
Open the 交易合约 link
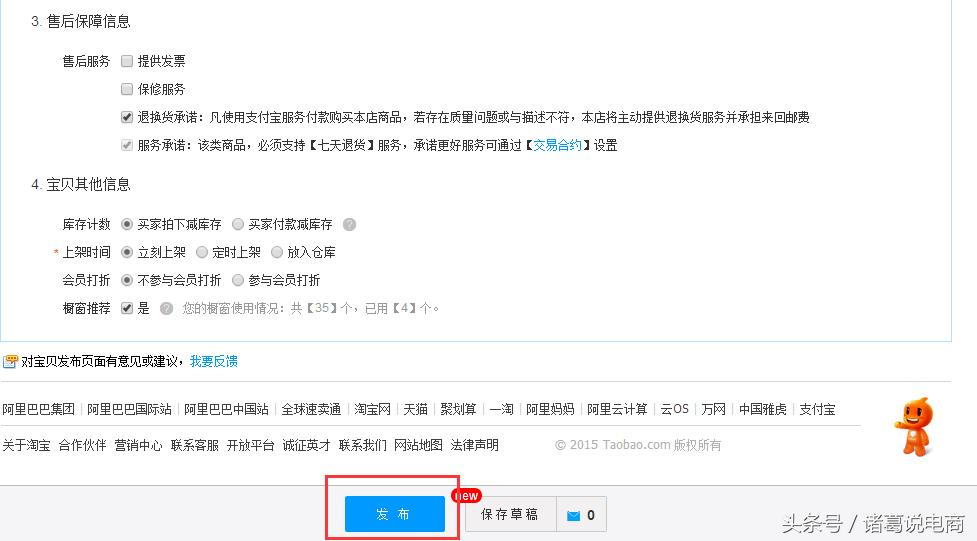coord(558,145)
